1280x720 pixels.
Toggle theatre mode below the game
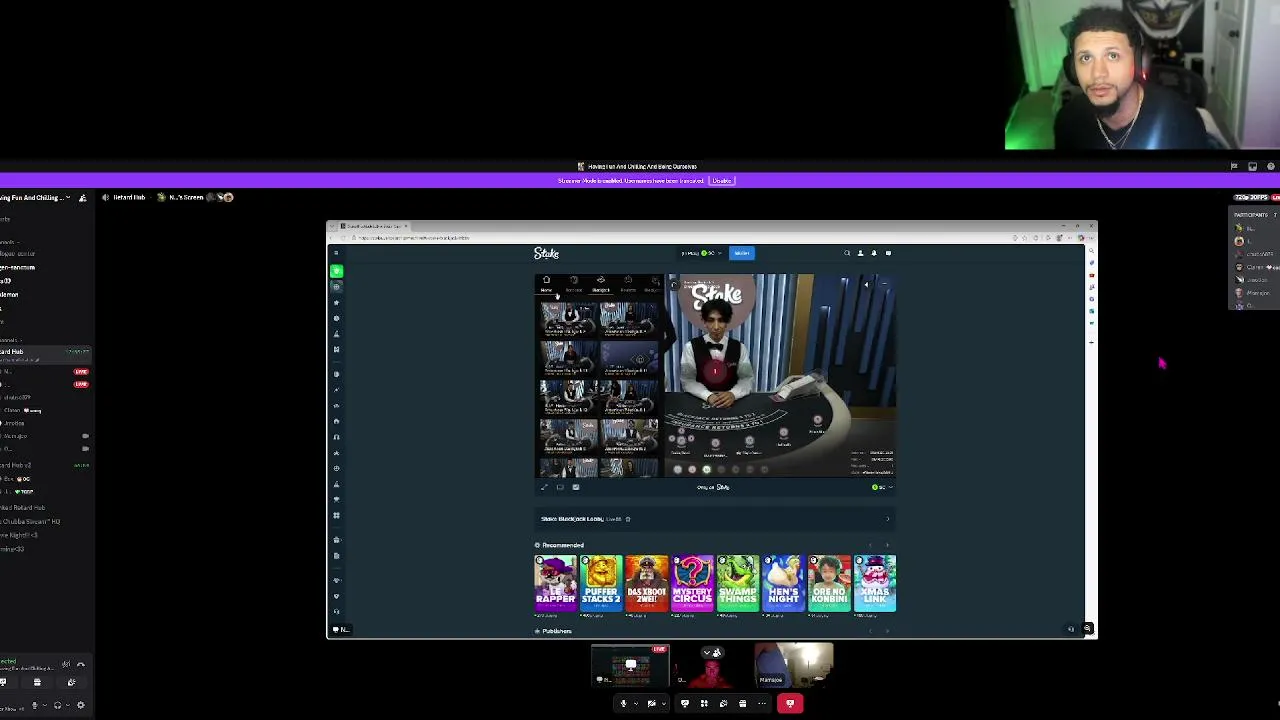pos(560,487)
